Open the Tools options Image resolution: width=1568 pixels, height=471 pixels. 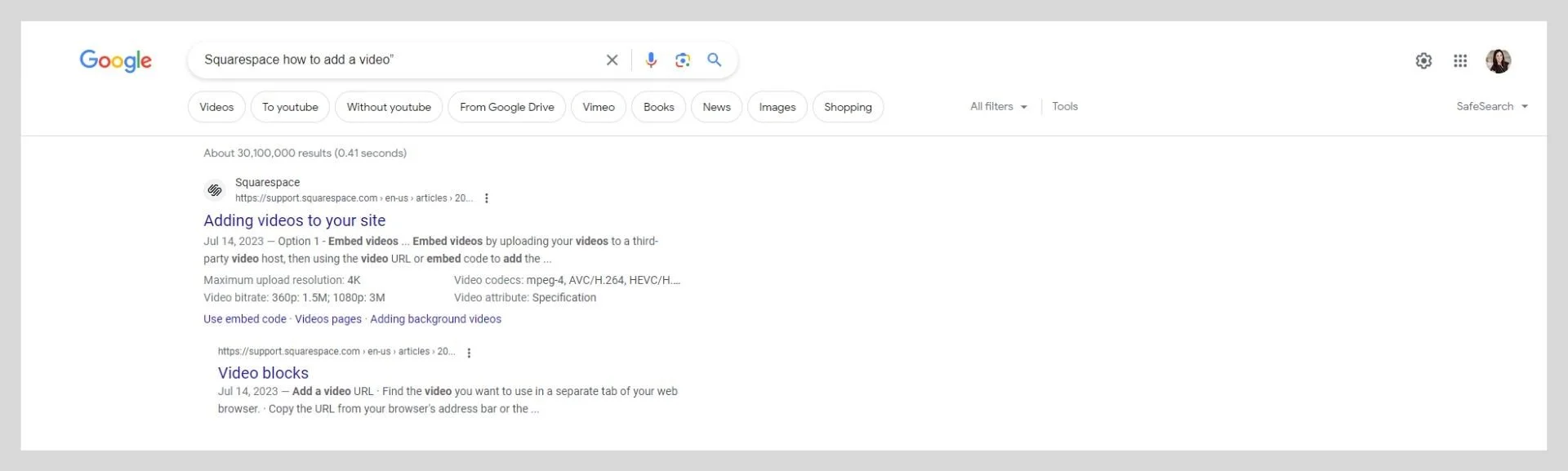click(1065, 106)
